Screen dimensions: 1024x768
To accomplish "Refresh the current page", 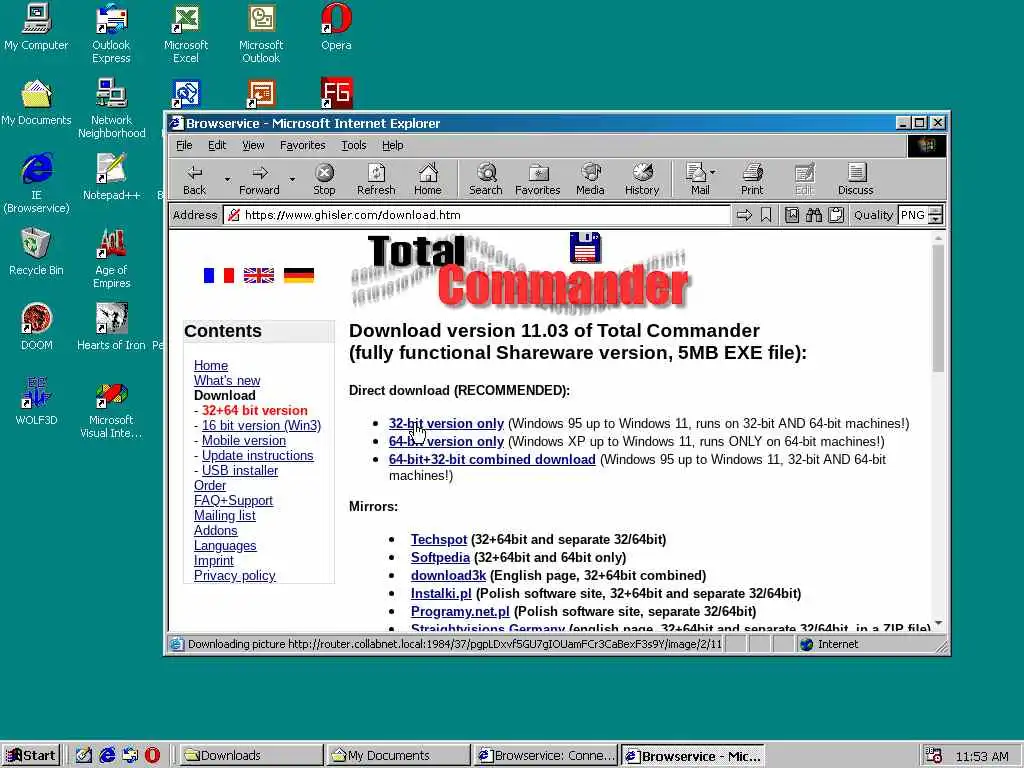I will pyautogui.click(x=376, y=180).
